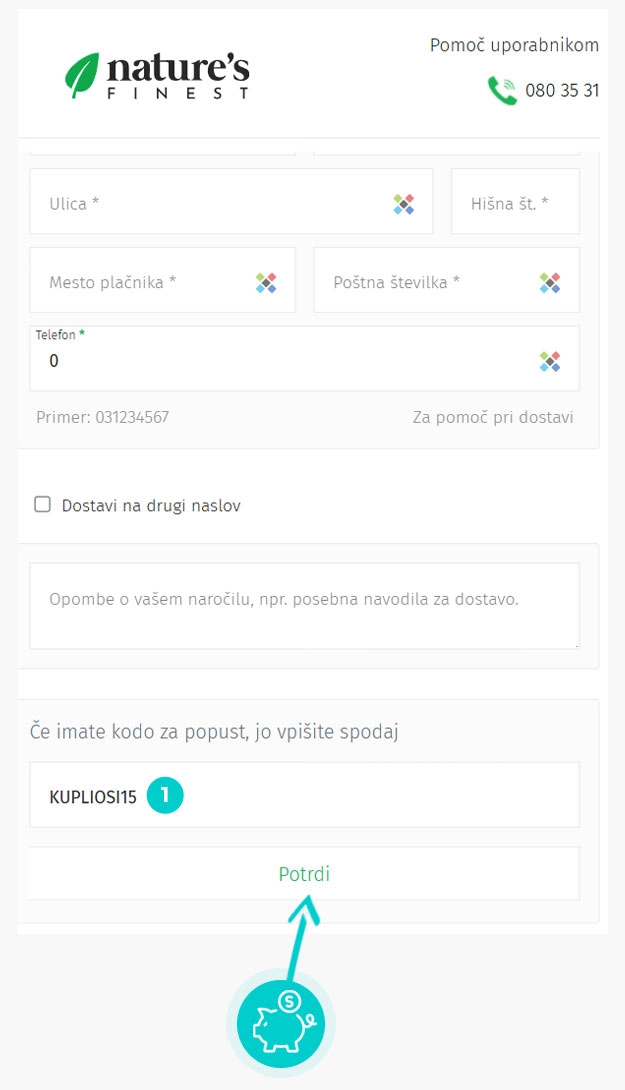This screenshot has height=1090, width=625.
Task: Click the autofill icon in Telefon field
Action: click(550, 361)
